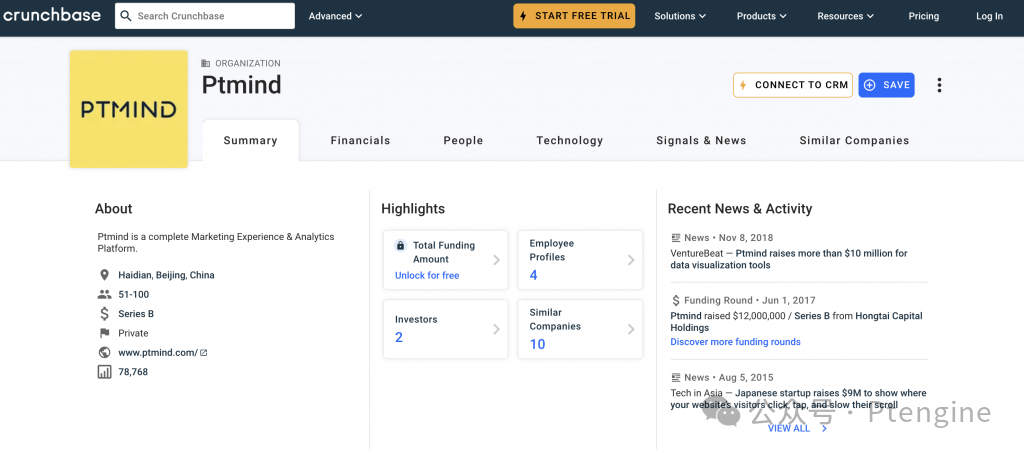Expand the Products menu

(761, 16)
